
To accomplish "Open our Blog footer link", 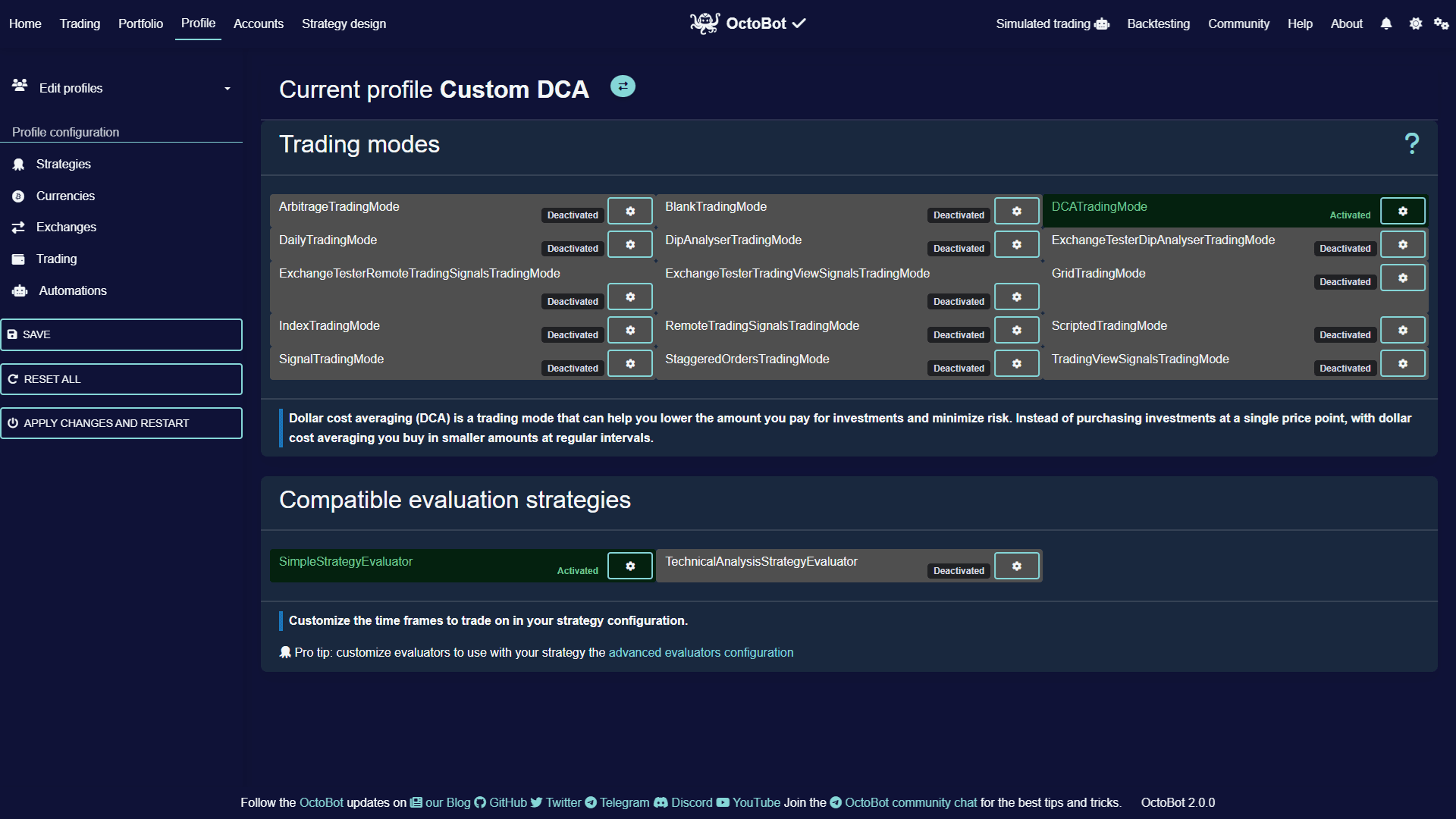I will click(441, 802).
